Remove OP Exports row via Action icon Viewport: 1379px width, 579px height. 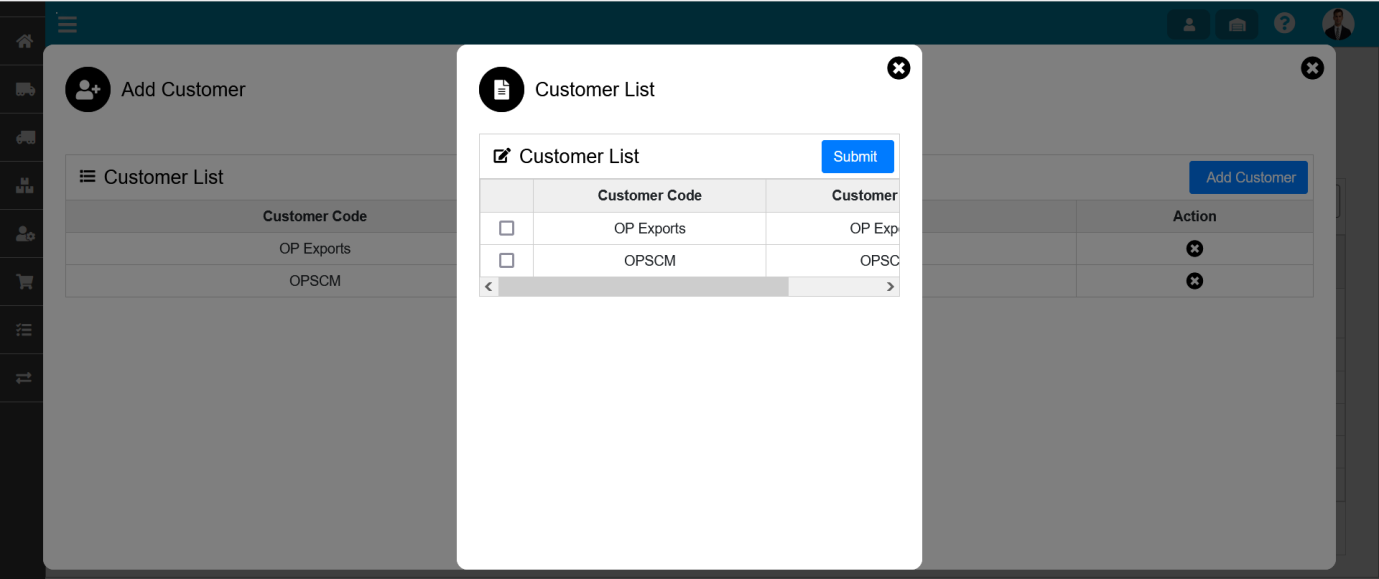point(1194,248)
